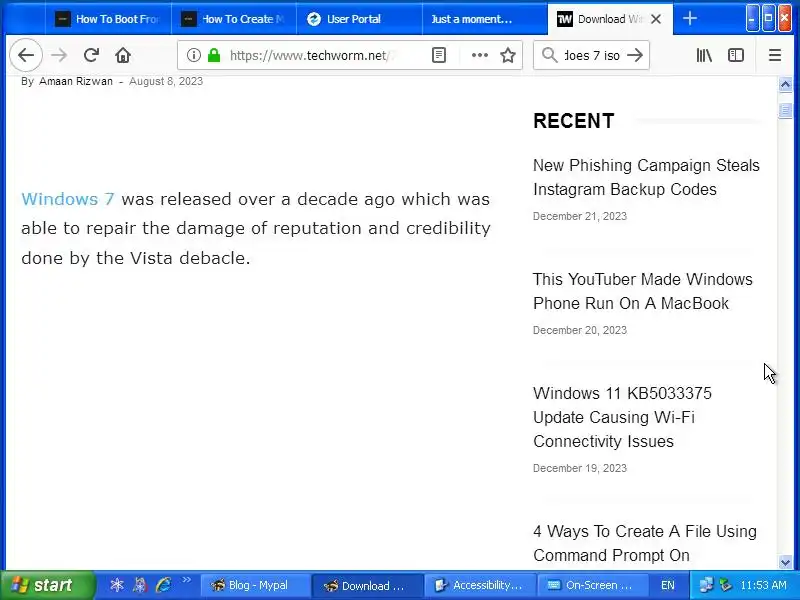Switch to How To Create tab
The width and height of the screenshot is (800, 600).
(x=234, y=19)
